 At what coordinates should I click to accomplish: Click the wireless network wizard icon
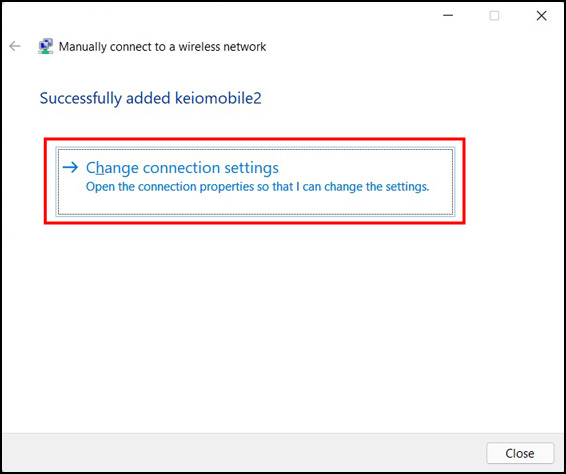(x=45, y=46)
